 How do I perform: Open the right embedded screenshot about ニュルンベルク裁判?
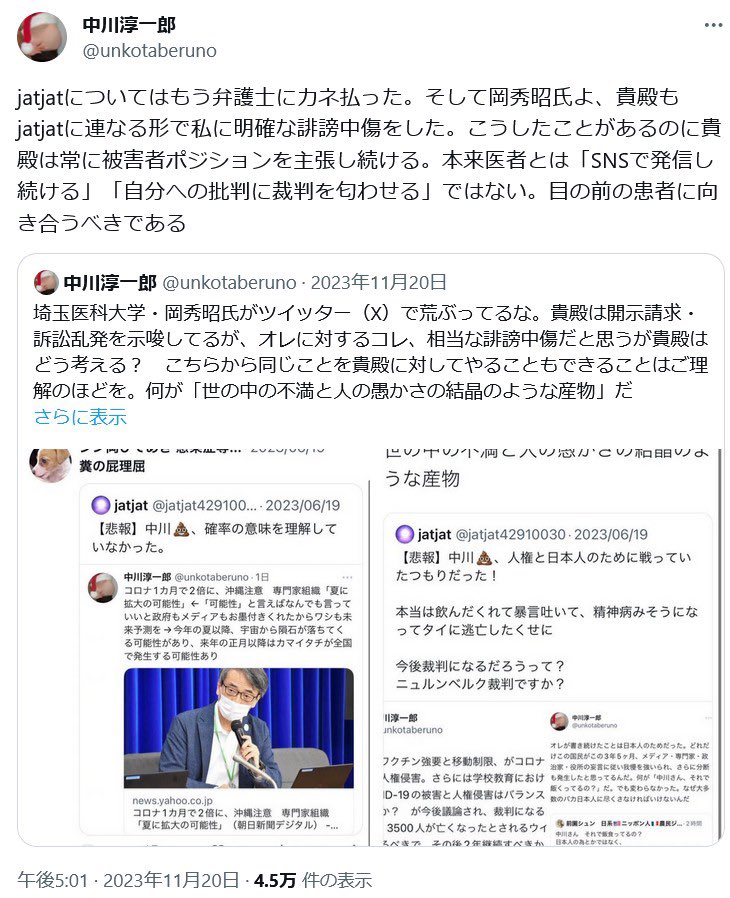point(547,647)
